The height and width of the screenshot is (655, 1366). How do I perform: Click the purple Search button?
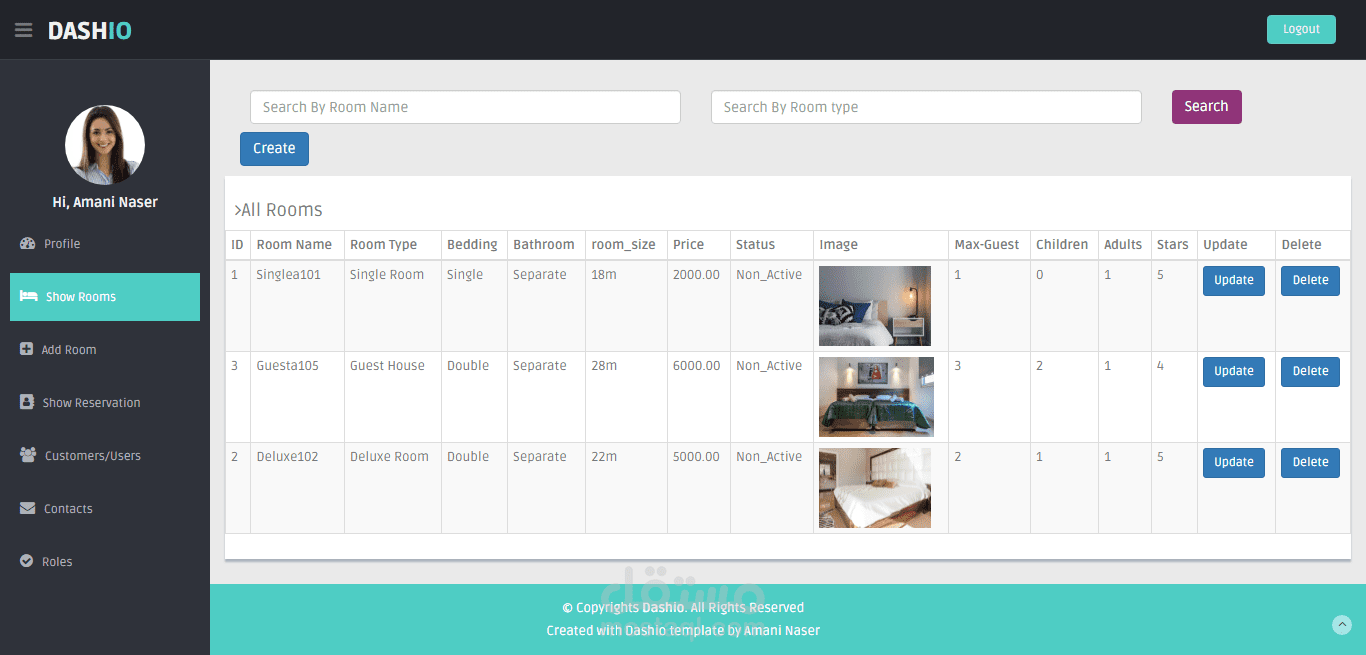[x=1206, y=107]
